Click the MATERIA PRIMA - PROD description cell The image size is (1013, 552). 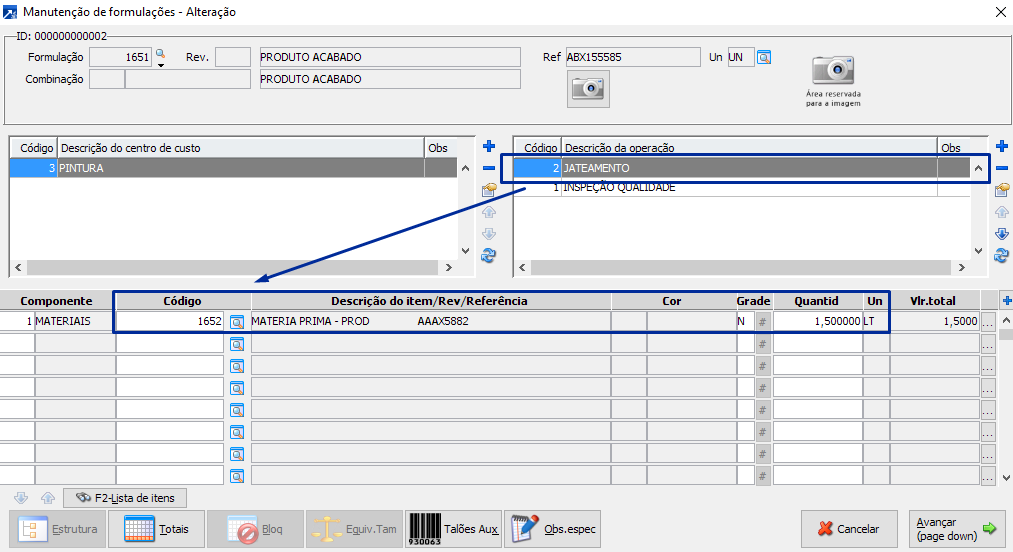[x=431, y=322]
